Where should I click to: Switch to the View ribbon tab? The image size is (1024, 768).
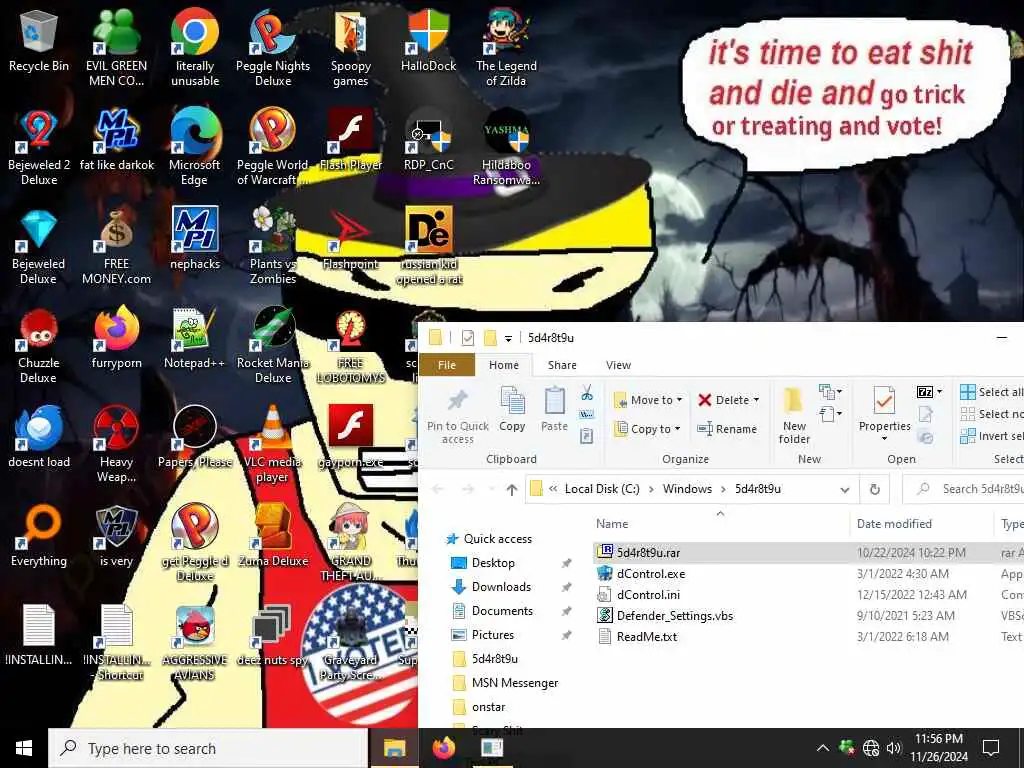coord(618,365)
